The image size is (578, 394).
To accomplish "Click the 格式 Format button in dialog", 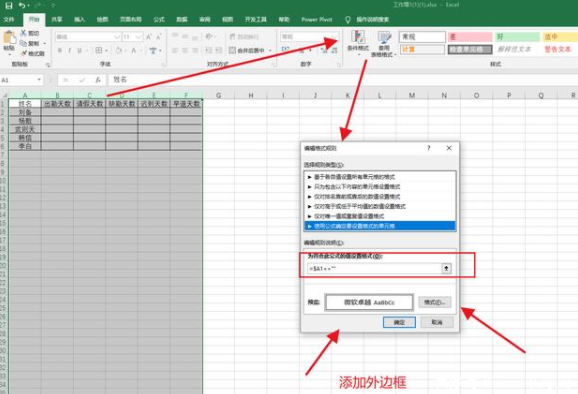I will [x=435, y=303].
